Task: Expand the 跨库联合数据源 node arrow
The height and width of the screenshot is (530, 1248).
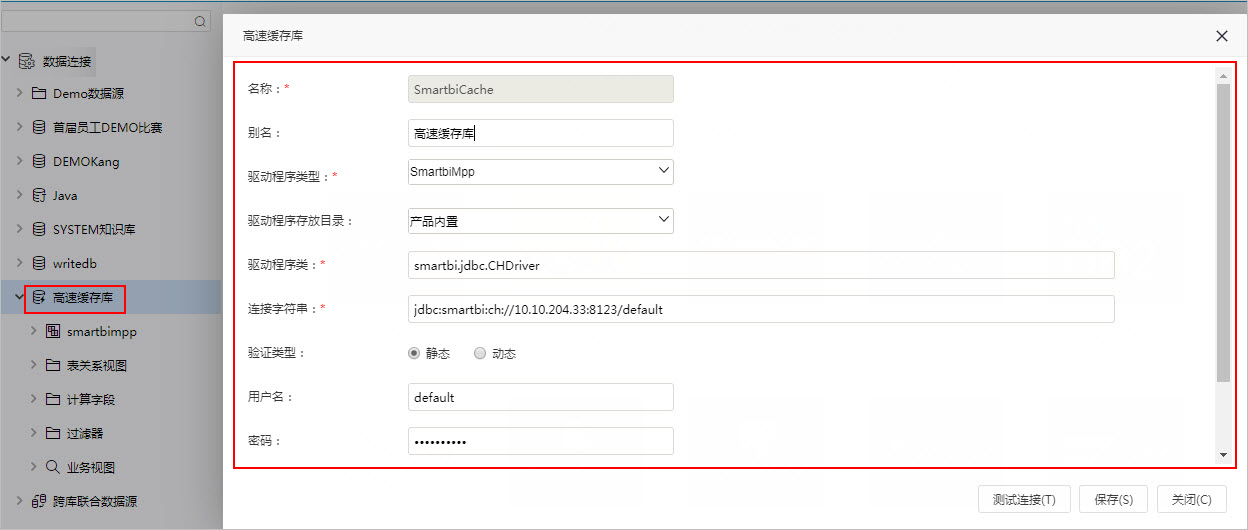Action: [20, 502]
